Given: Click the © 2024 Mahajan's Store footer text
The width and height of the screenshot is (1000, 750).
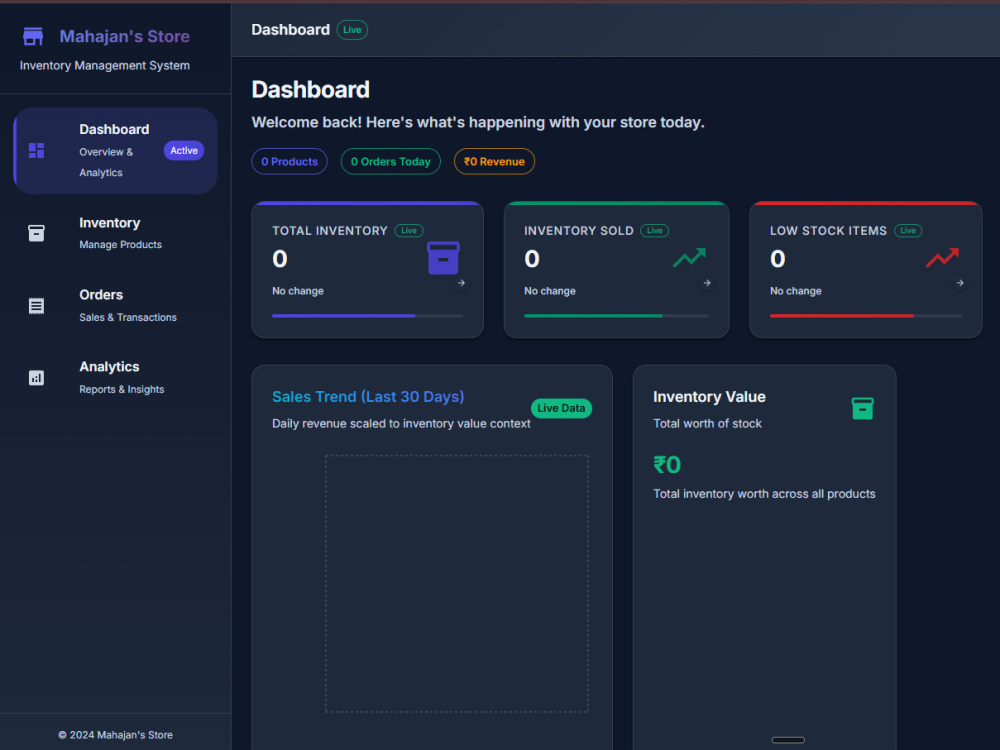Looking at the screenshot, I should point(115,735).
